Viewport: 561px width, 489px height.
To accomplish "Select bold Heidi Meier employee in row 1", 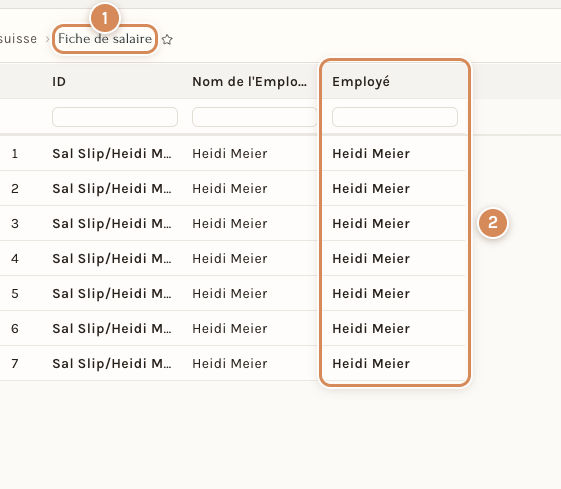I will point(371,154).
